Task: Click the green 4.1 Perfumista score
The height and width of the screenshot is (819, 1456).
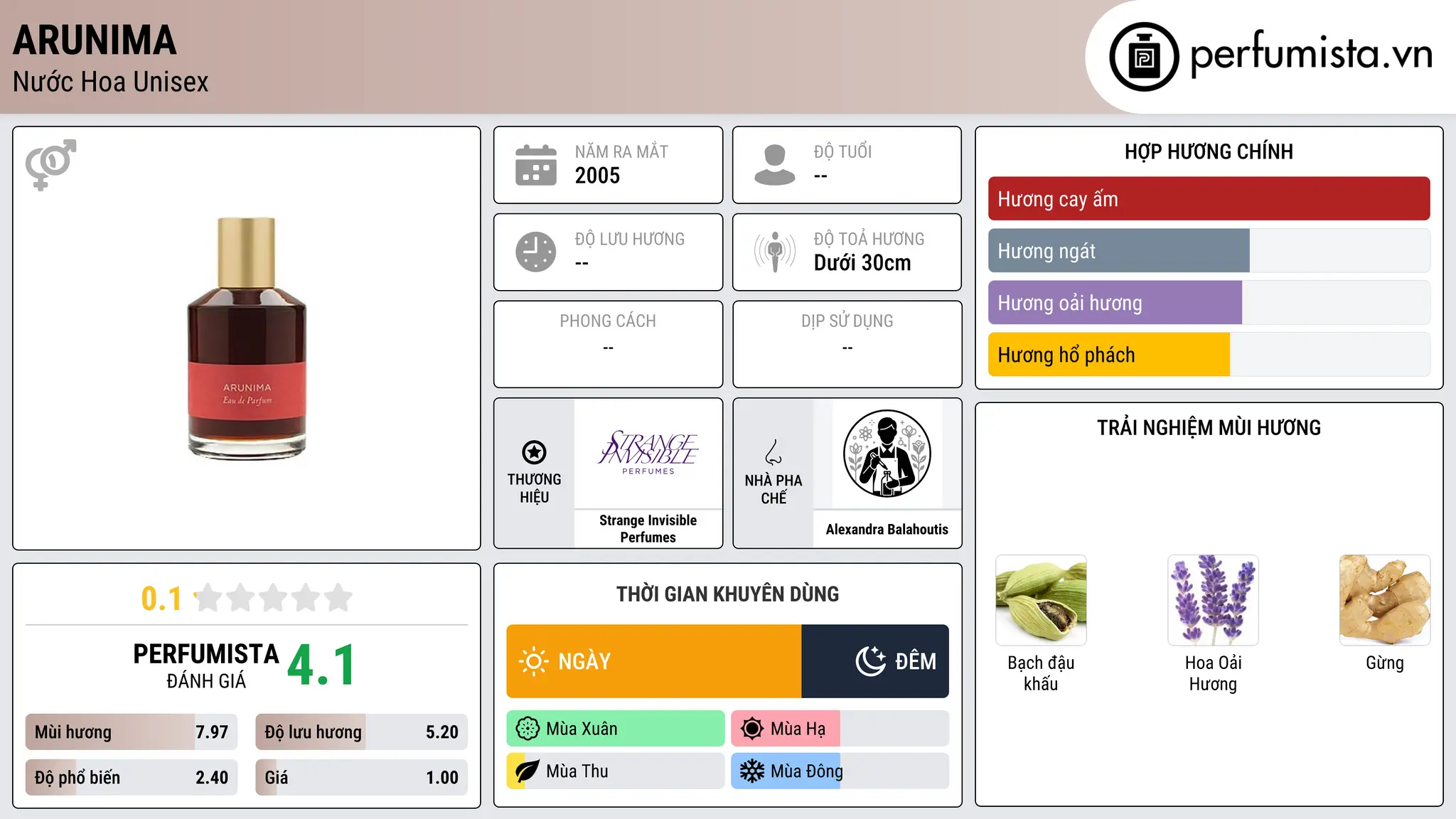Action: (x=321, y=665)
